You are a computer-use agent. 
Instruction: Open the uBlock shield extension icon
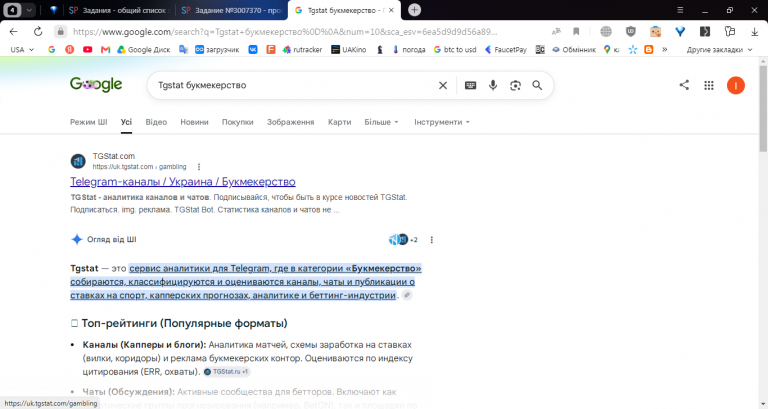[x=630, y=32]
